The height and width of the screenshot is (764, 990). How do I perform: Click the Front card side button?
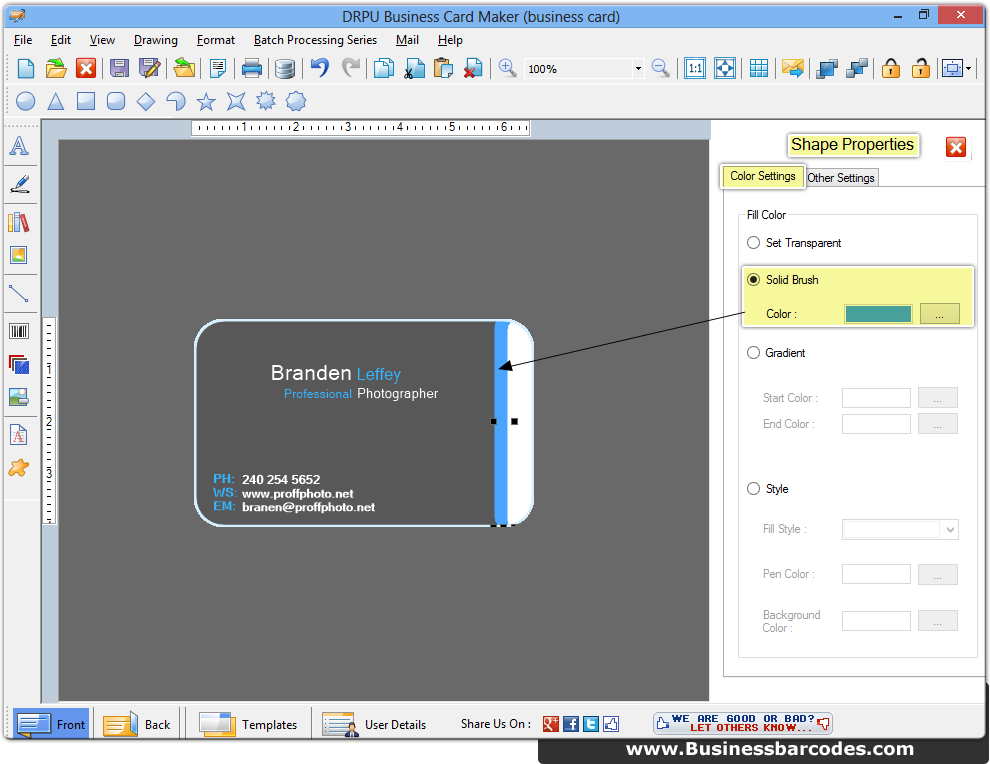pyautogui.click(x=51, y=724)
